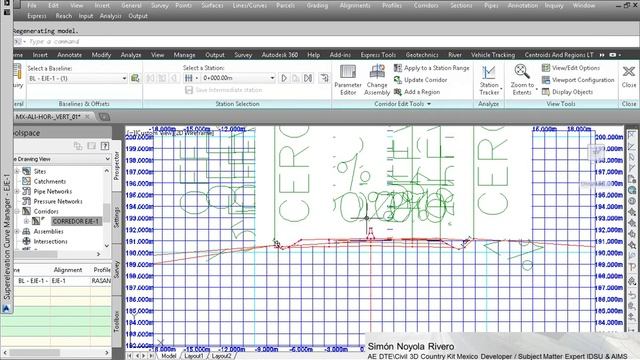Expand the Assemblies tree node

17,231
